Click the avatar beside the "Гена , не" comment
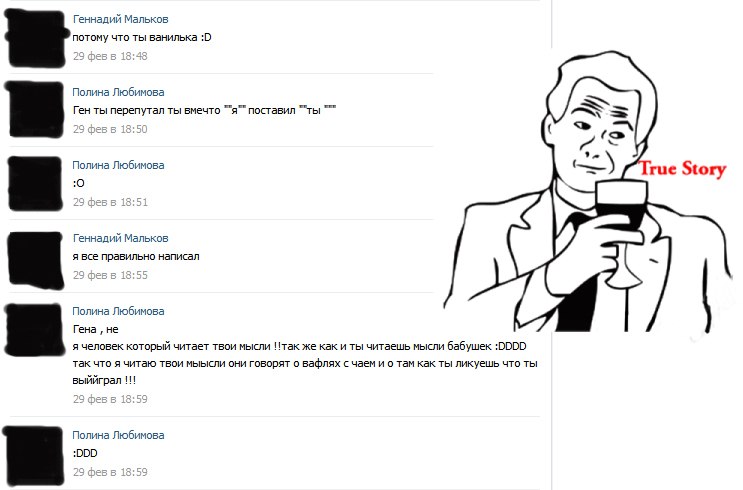743x490 pixels. (34, 331)
